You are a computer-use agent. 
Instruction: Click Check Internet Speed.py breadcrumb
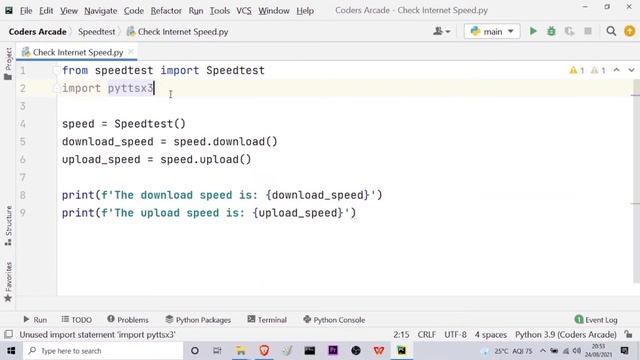(x=178, y=31)
